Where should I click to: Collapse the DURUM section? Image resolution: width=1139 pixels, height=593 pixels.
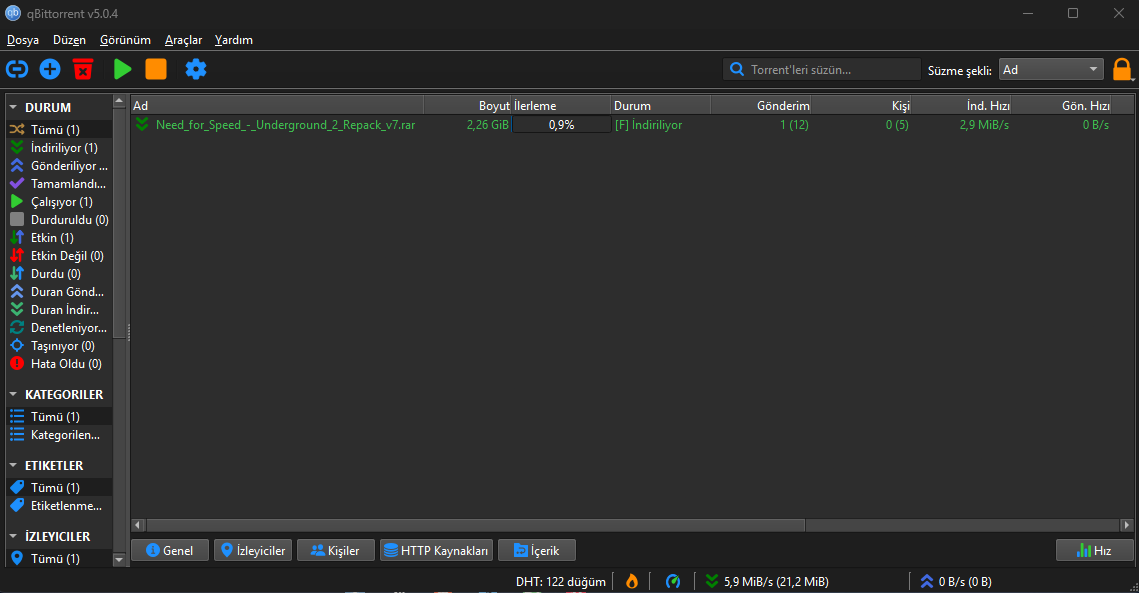pyautogui.click(x=13, y=107)
